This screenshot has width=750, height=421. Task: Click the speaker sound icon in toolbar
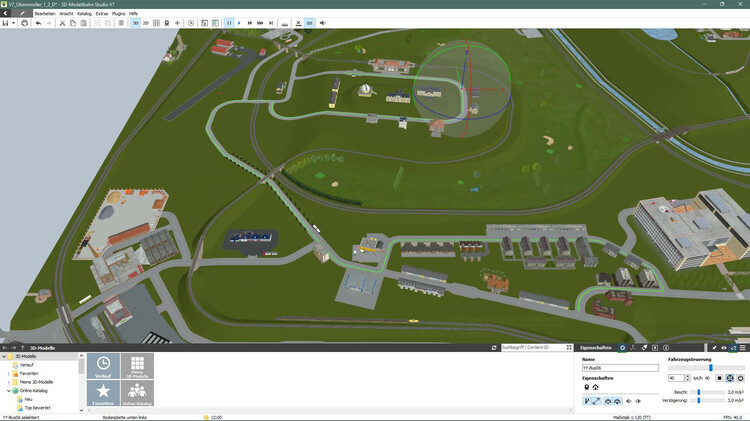pos(322,22)
